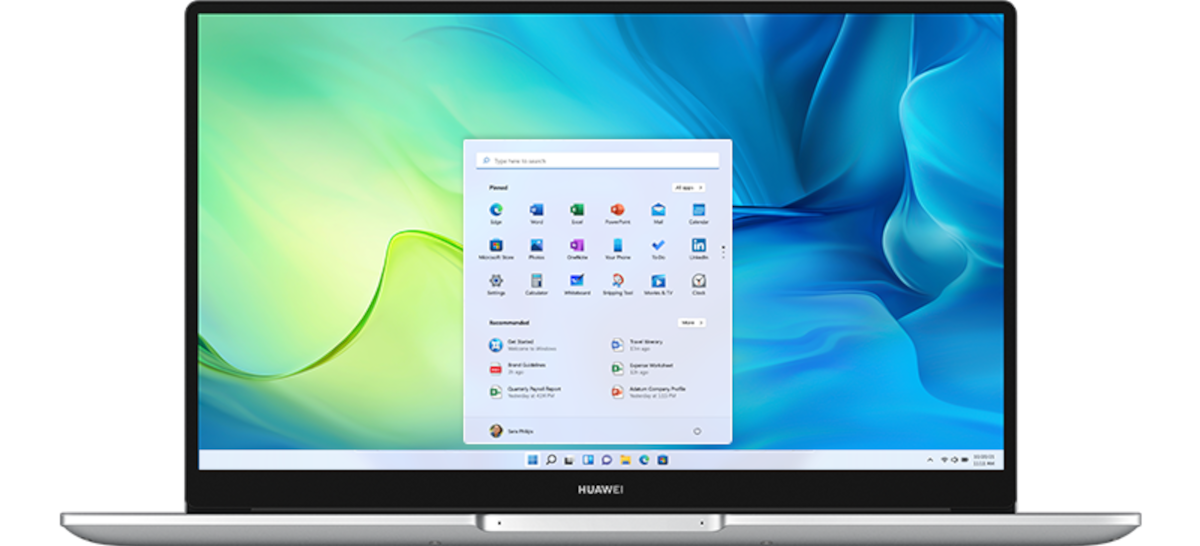
Task: Click the pinned apps page indicator dots
Action: [723, 250]
